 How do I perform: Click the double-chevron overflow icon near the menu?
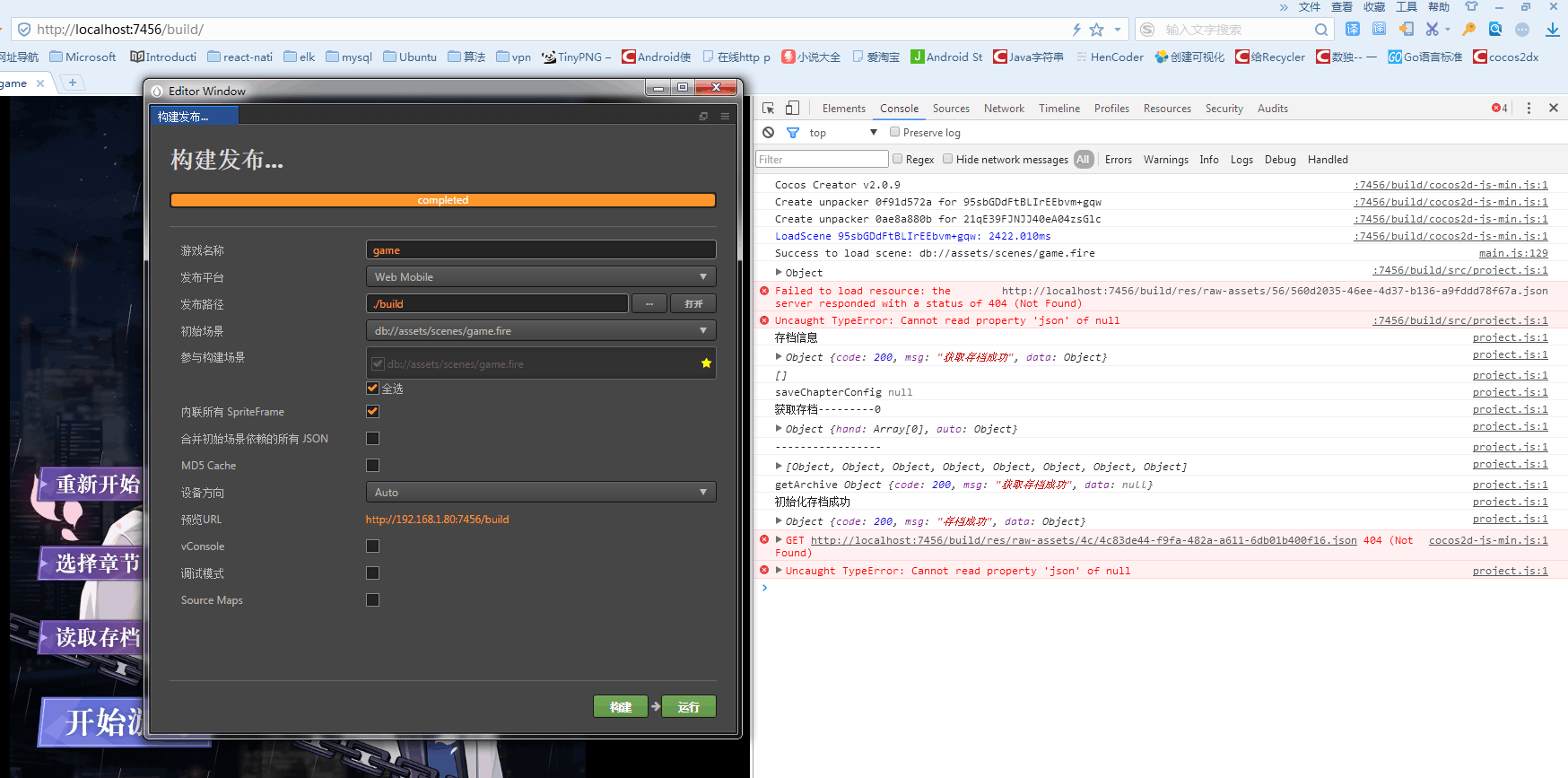point(1284,7)
